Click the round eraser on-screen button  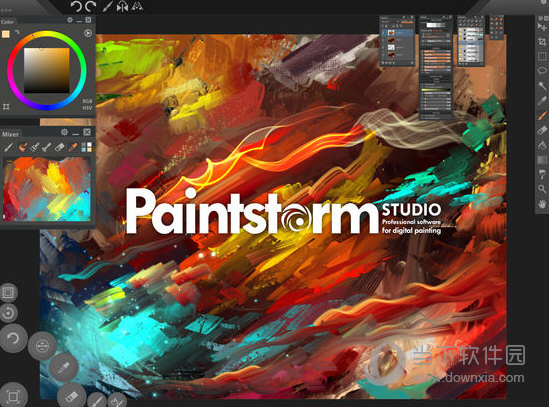[x=71, y=396]
